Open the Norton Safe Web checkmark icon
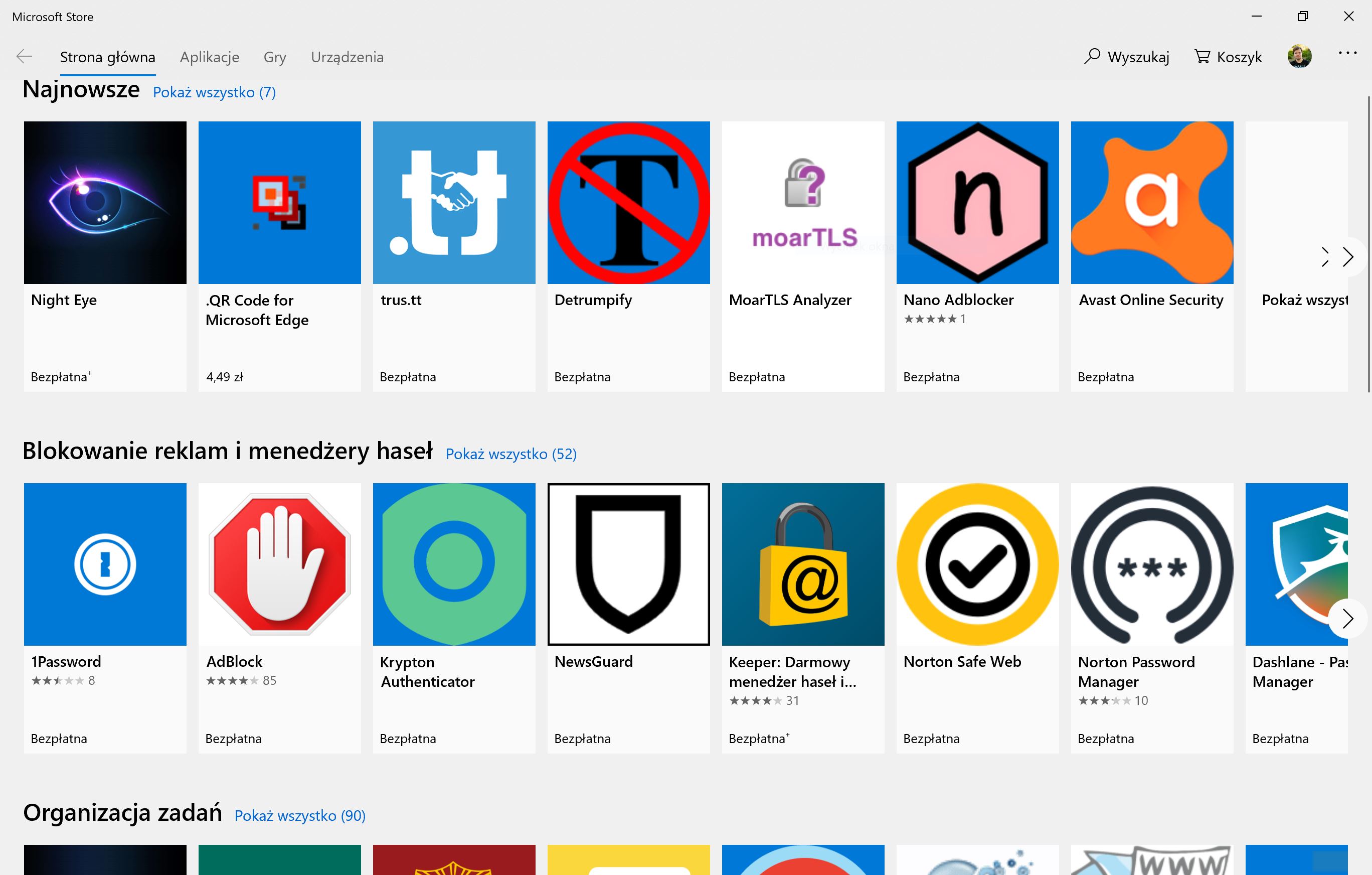The image size is (1372, 875). [x=978, y=564]
